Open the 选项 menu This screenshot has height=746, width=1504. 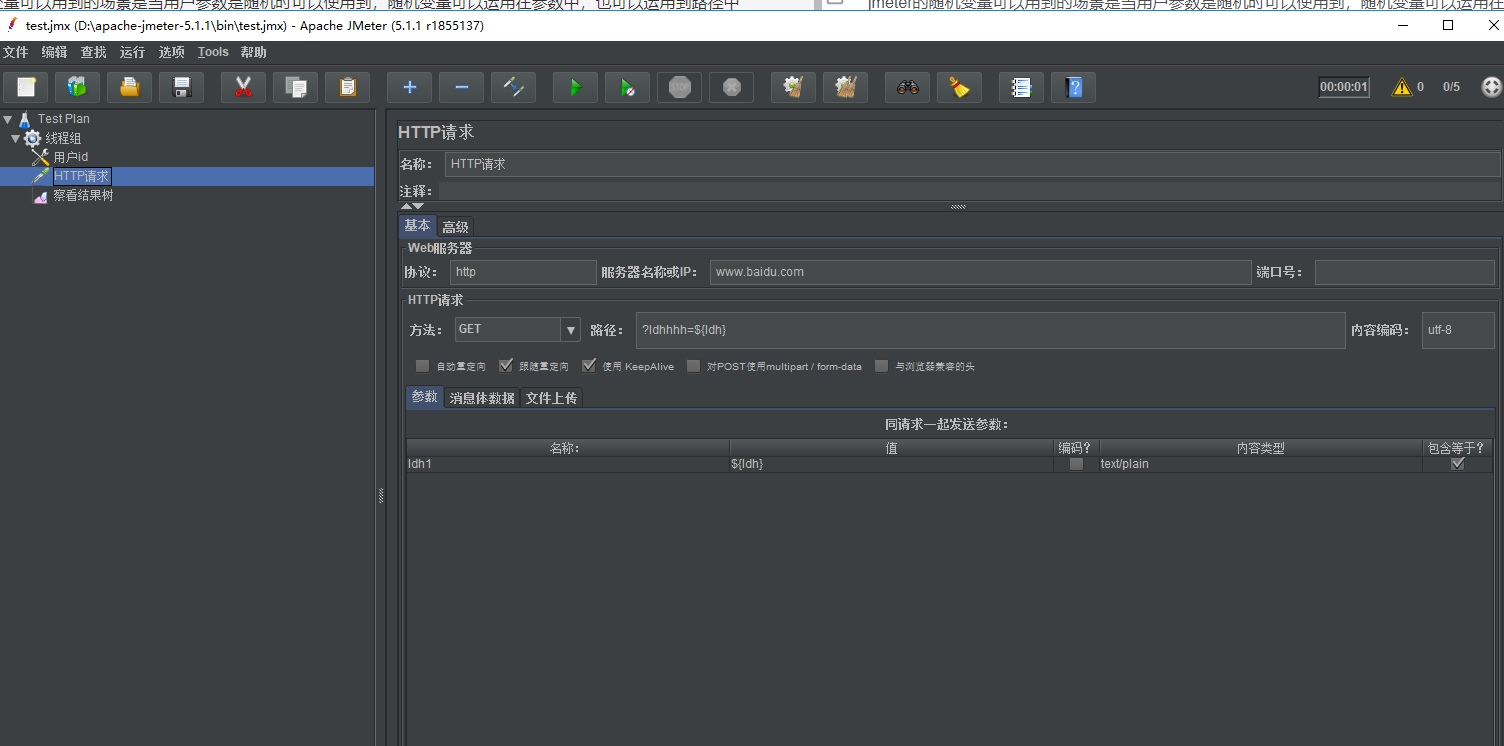click(171, 52)
